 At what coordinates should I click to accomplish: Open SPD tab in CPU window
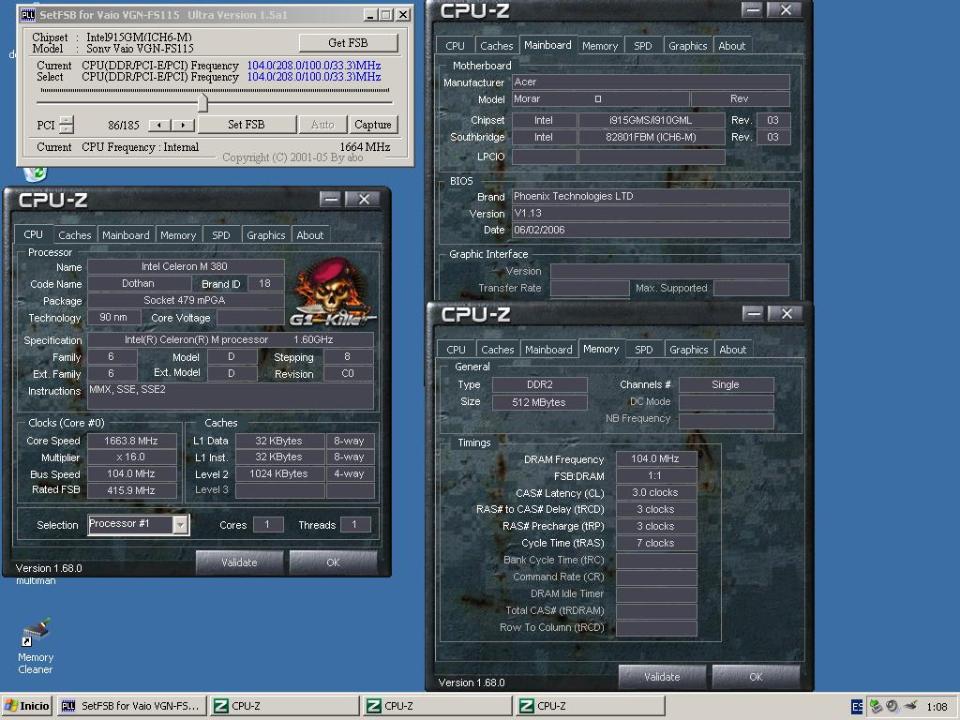coord(221,235)
